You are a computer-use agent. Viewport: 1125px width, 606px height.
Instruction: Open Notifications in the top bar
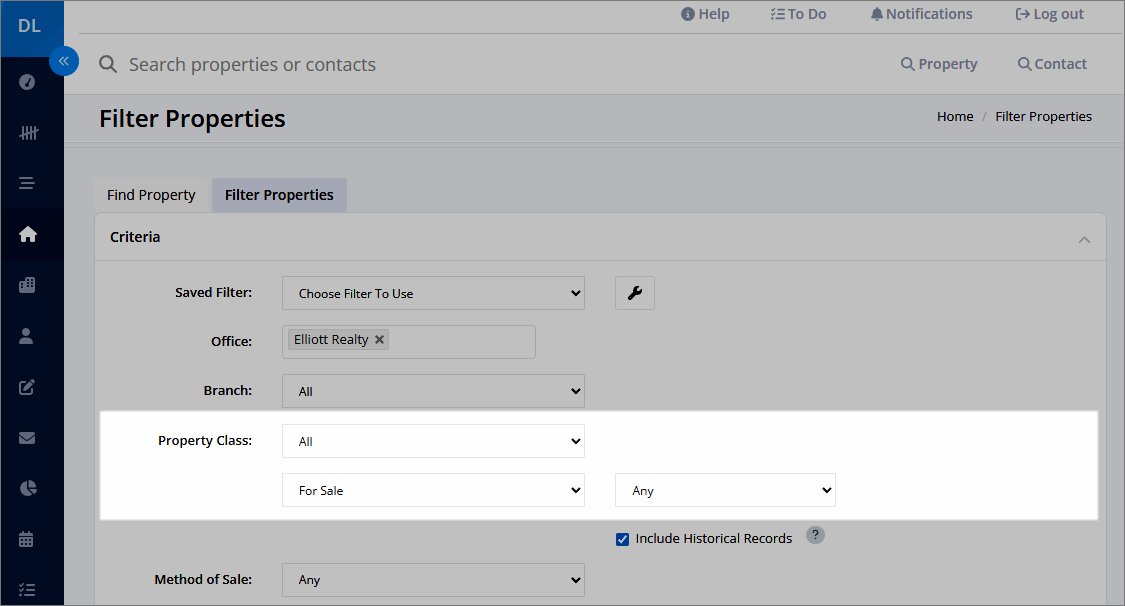pyautogui.click(x=921, y=14)
